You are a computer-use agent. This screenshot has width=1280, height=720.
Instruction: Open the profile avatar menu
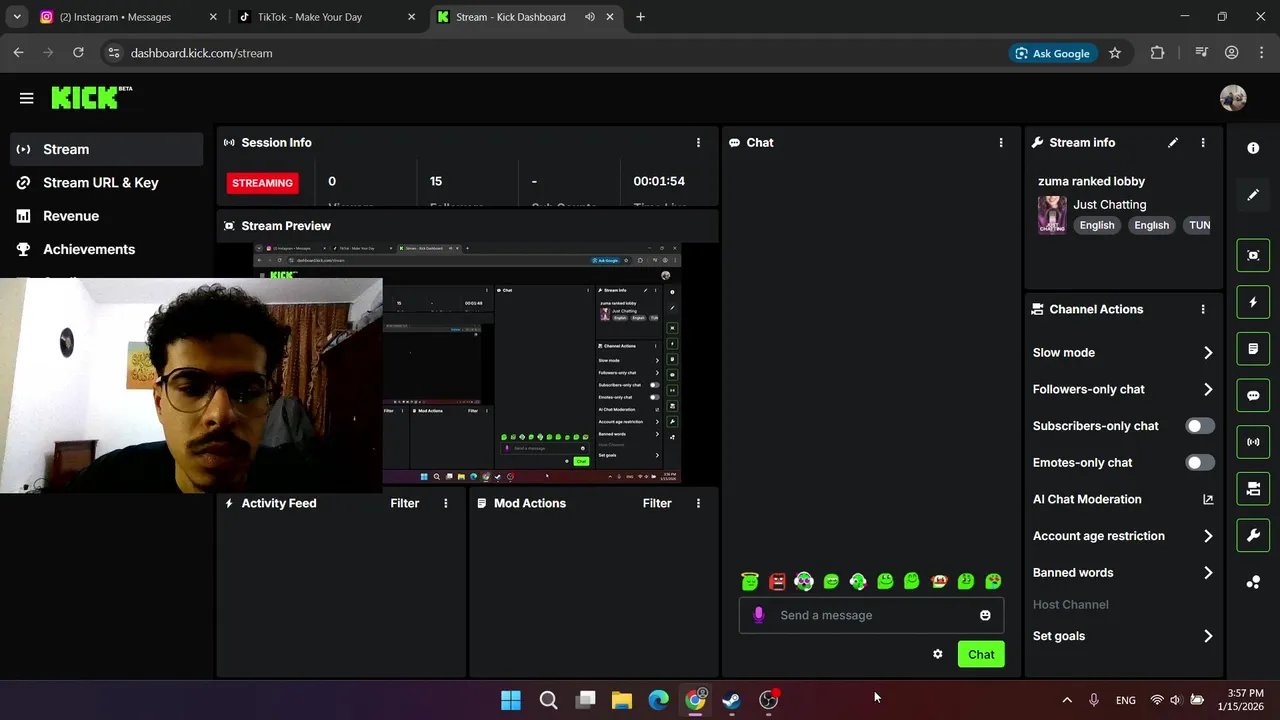pyautogui.click(x=1233, y=98)
